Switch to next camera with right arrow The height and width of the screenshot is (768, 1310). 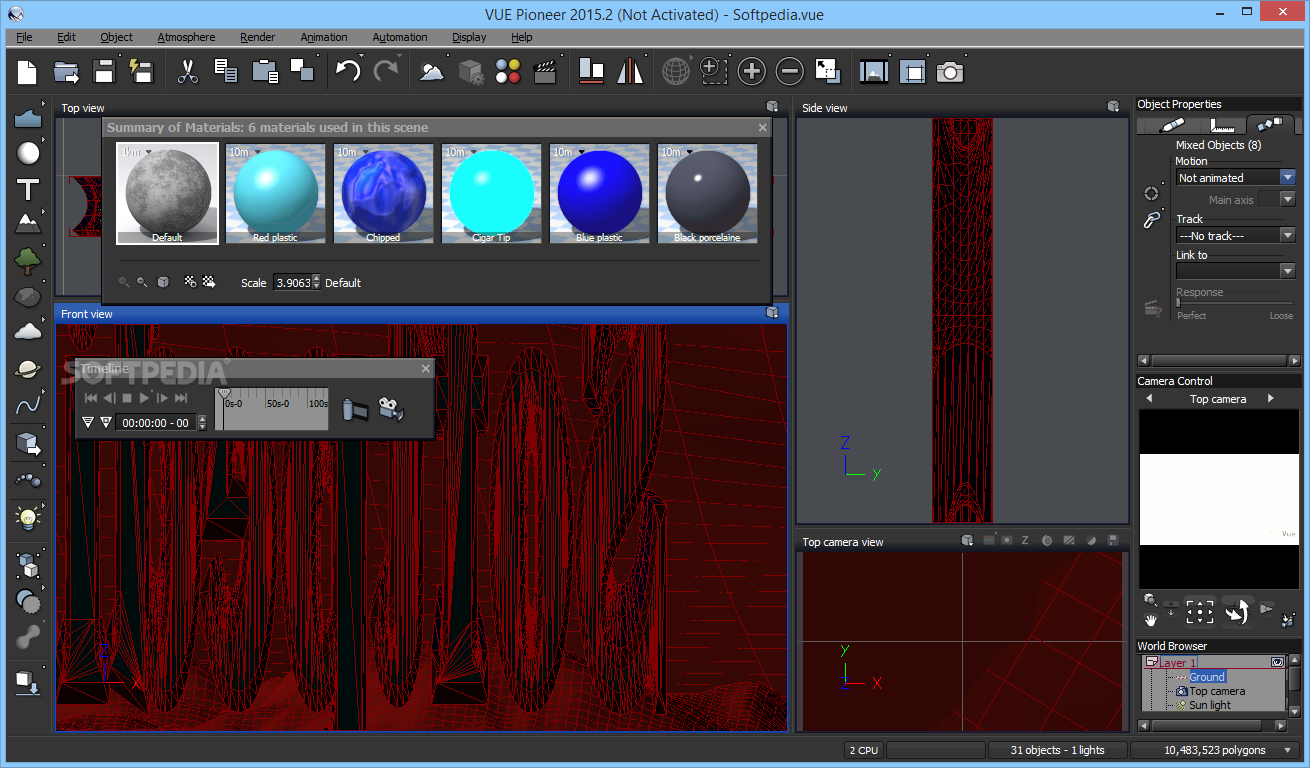pyautogui.click(x=1271, y=398)
